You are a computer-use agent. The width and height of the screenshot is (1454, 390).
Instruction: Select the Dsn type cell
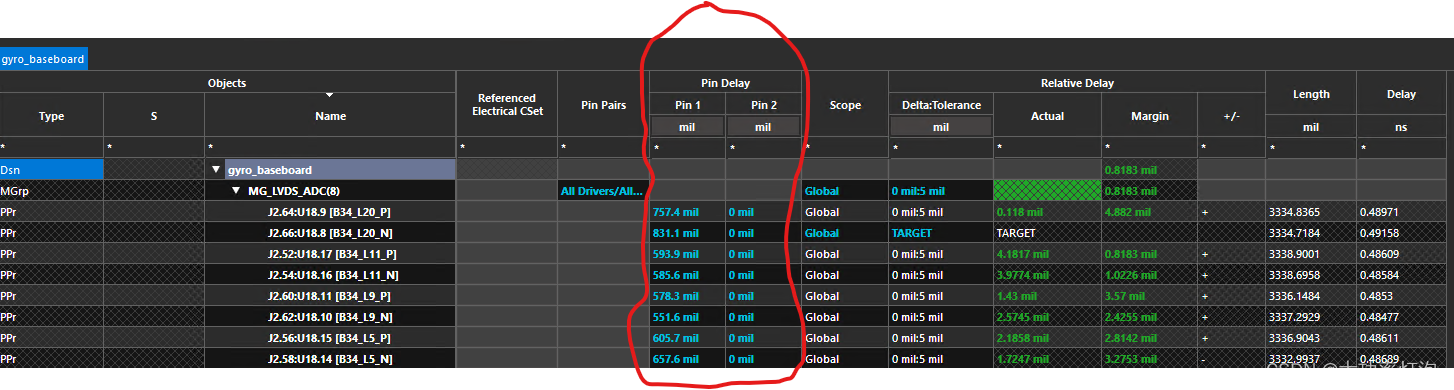point(51,170)
